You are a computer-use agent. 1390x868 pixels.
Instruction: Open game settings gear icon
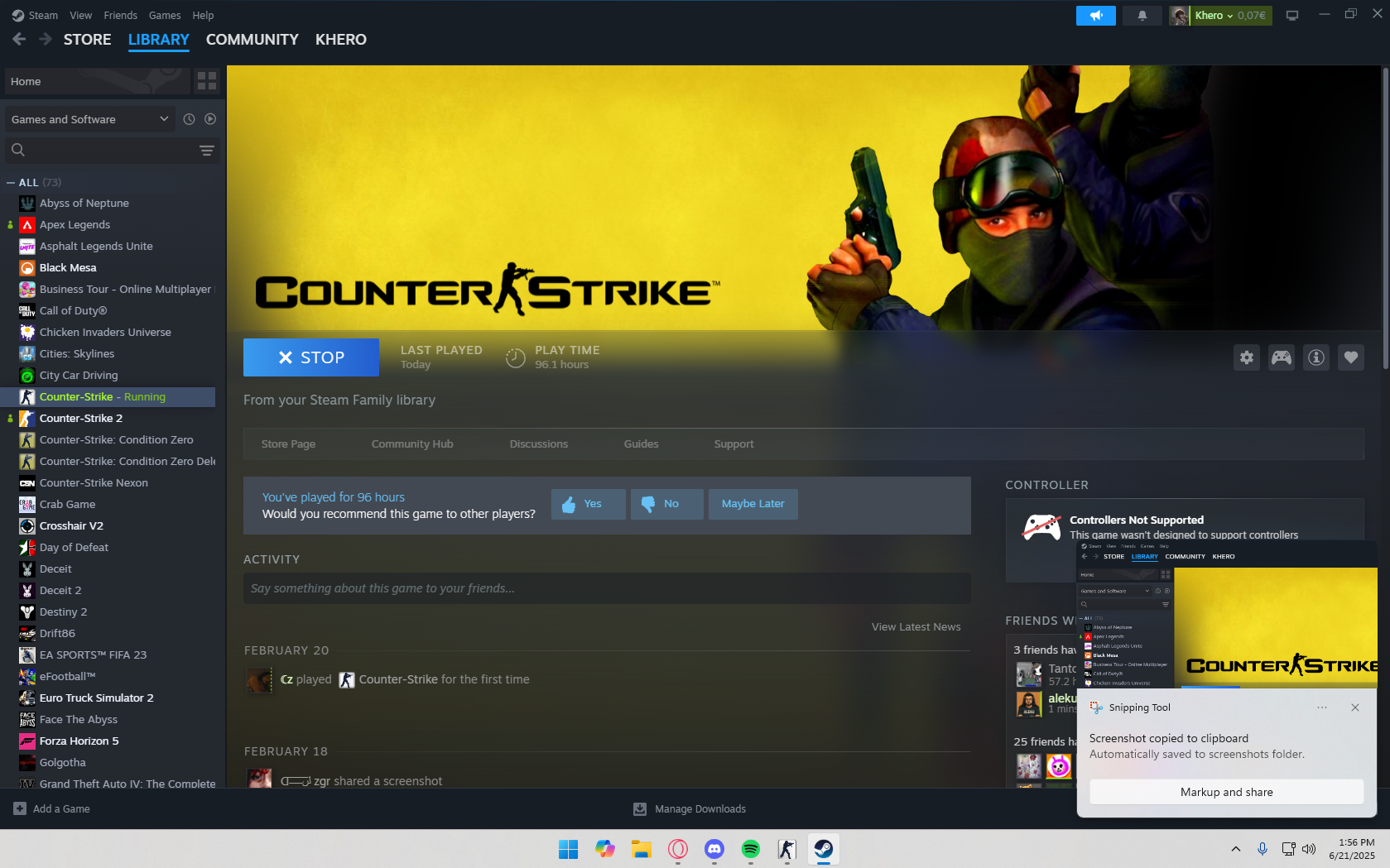1247,357
